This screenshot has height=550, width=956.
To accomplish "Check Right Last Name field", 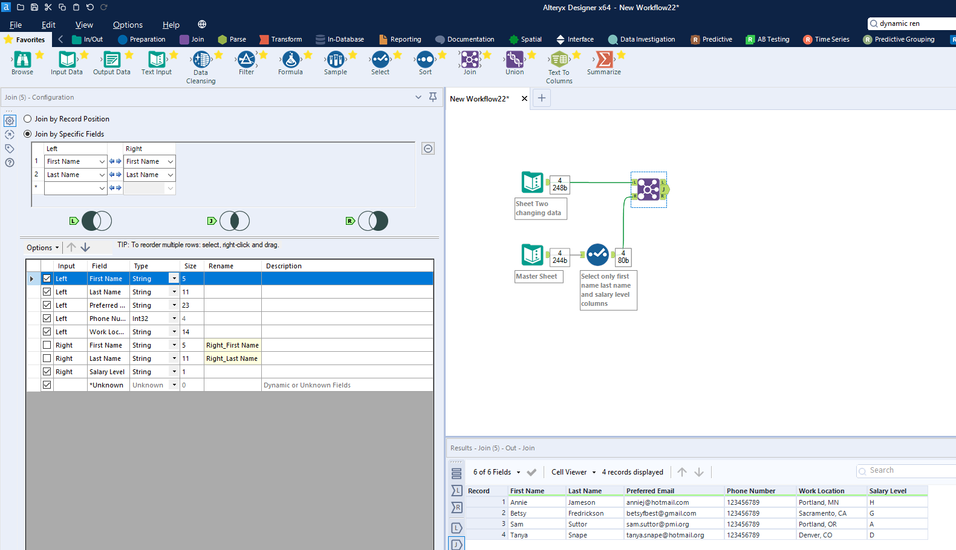I will coord(47,358).
